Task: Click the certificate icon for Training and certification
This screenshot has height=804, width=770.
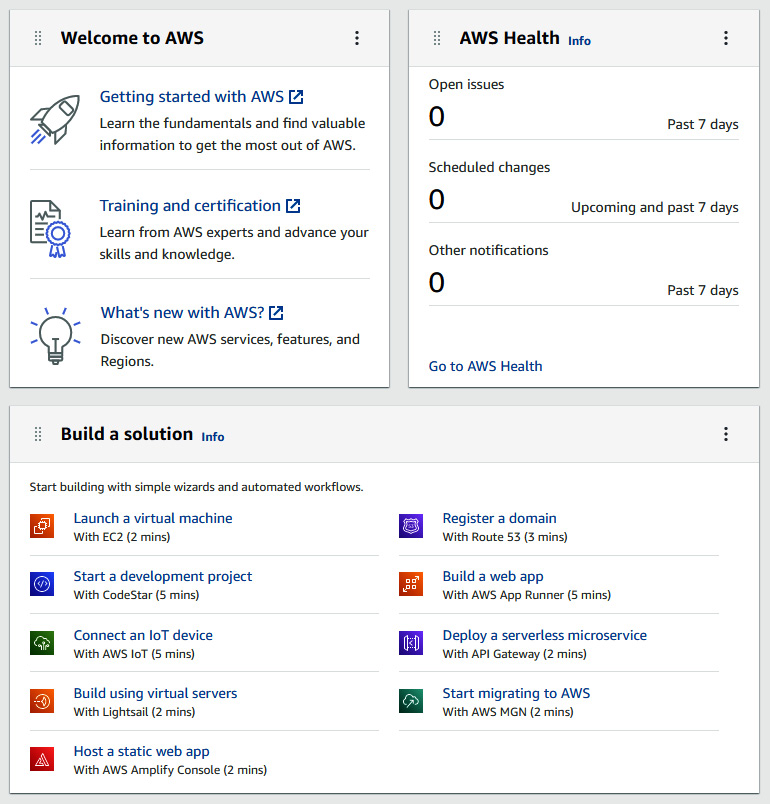Action: point(50,229)
